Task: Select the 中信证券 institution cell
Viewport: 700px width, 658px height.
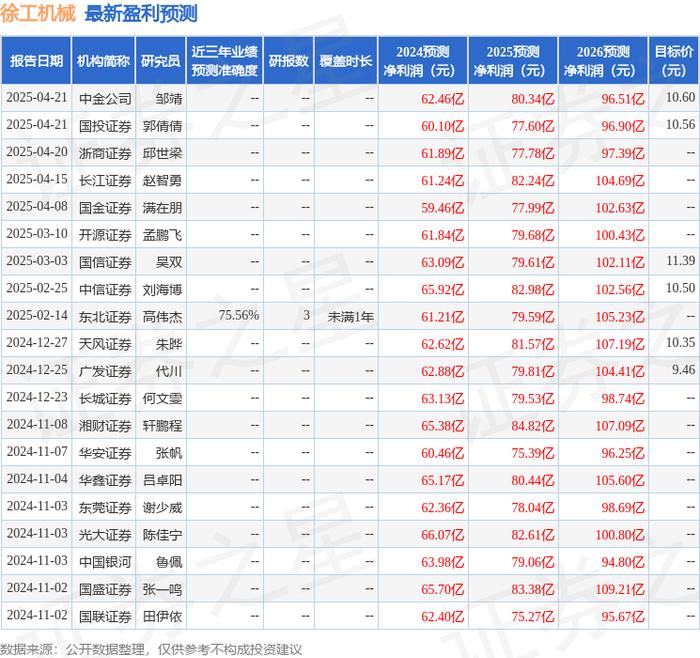Action: [105, 289]
